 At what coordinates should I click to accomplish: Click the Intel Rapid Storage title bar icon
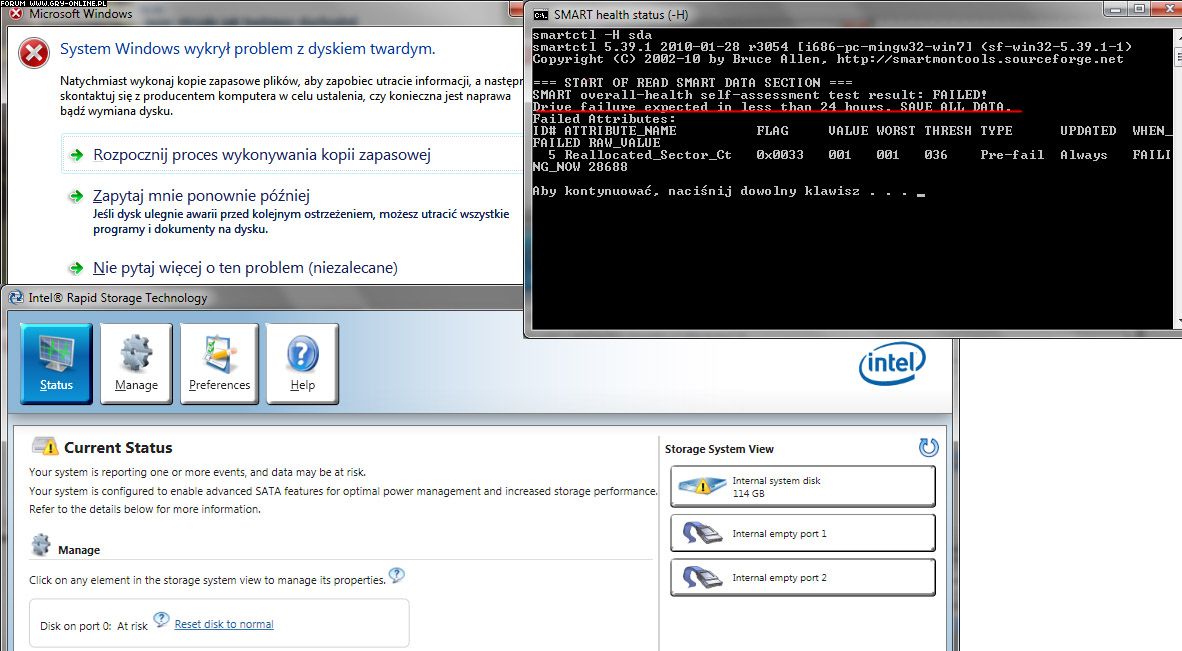(16, 298)
